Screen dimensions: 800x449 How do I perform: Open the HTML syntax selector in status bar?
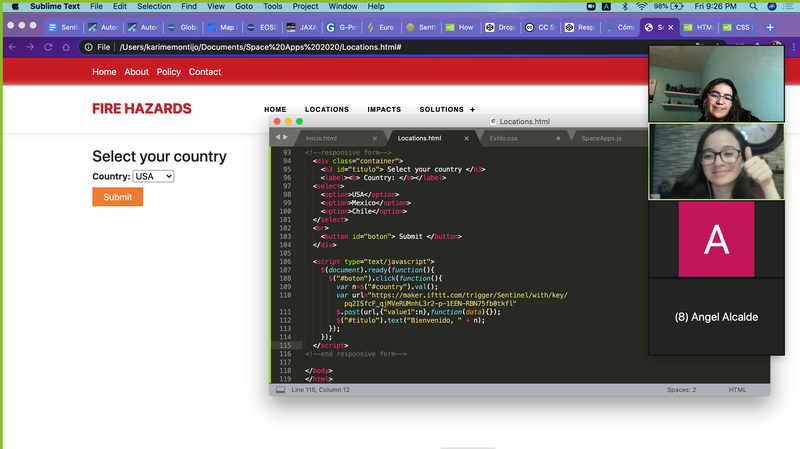pyautogui.click(x=737, y=389)
